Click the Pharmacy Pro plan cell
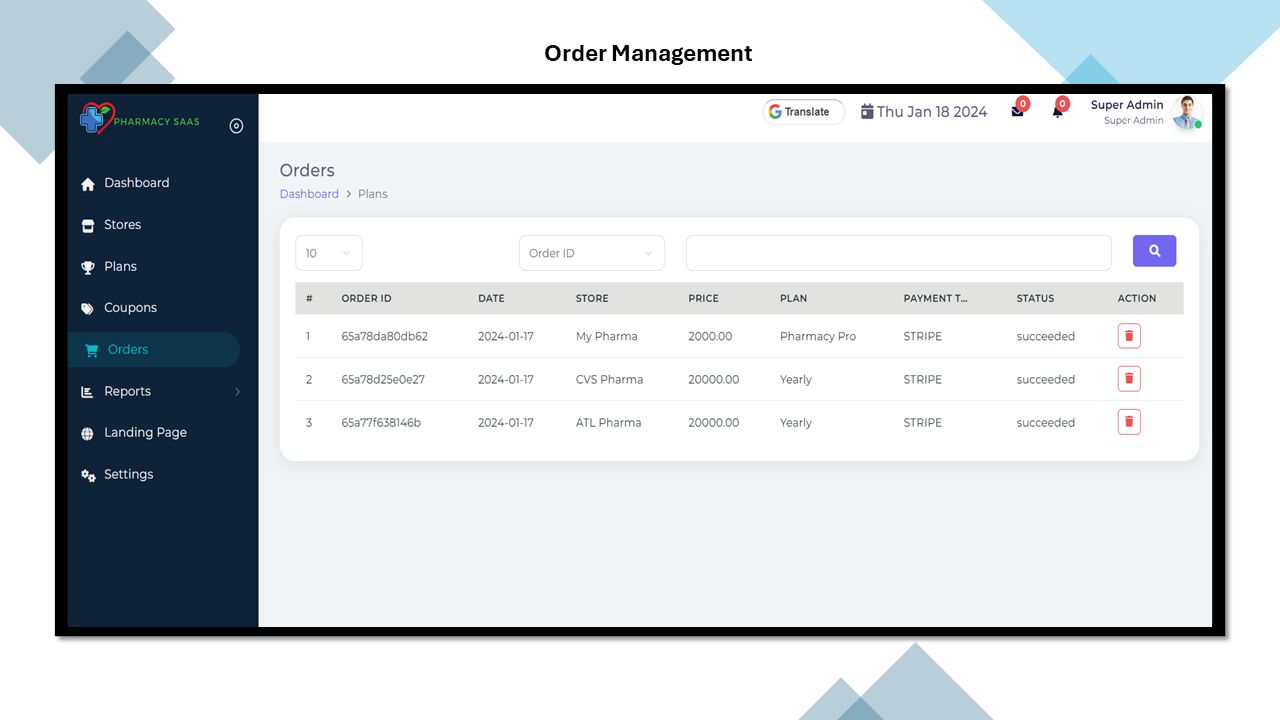 coord(818,337)
